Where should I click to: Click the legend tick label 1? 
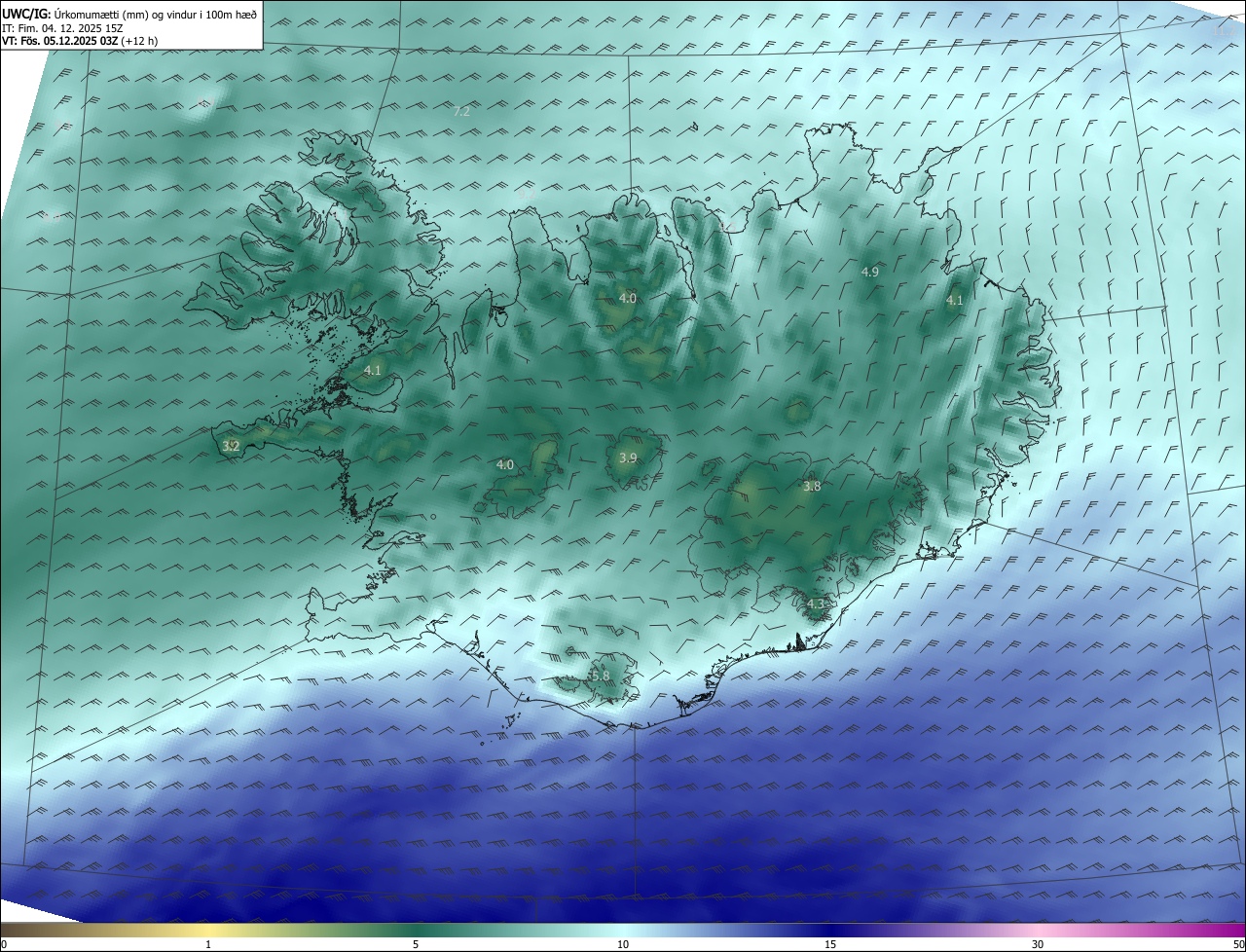[208, 944]
